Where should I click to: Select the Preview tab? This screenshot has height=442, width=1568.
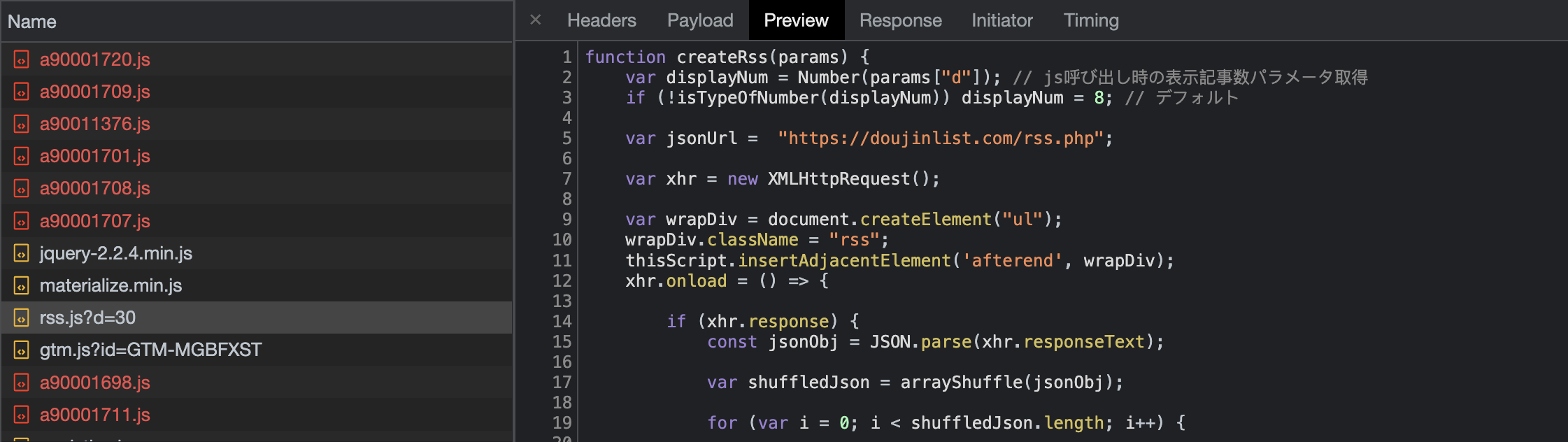(796, 20)
